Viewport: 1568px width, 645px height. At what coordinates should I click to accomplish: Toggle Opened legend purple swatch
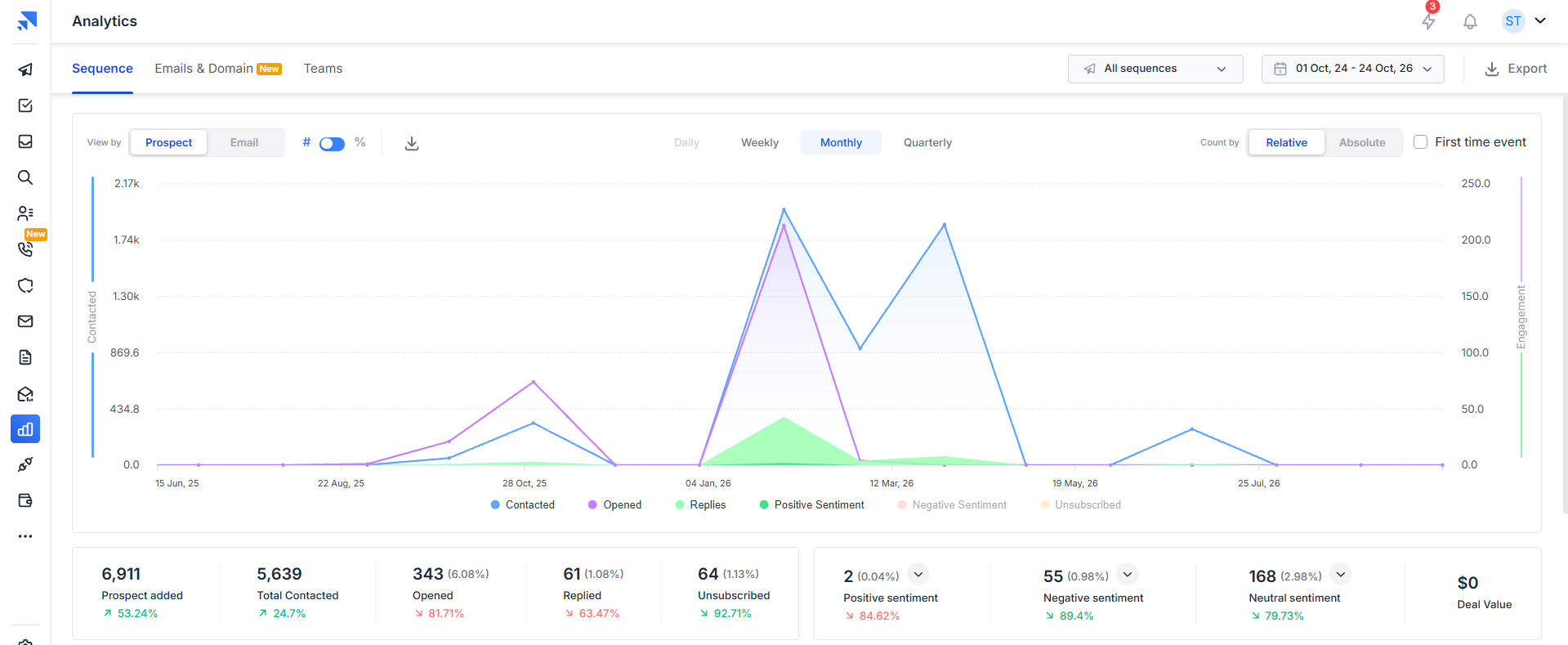(x=592, y=505)
